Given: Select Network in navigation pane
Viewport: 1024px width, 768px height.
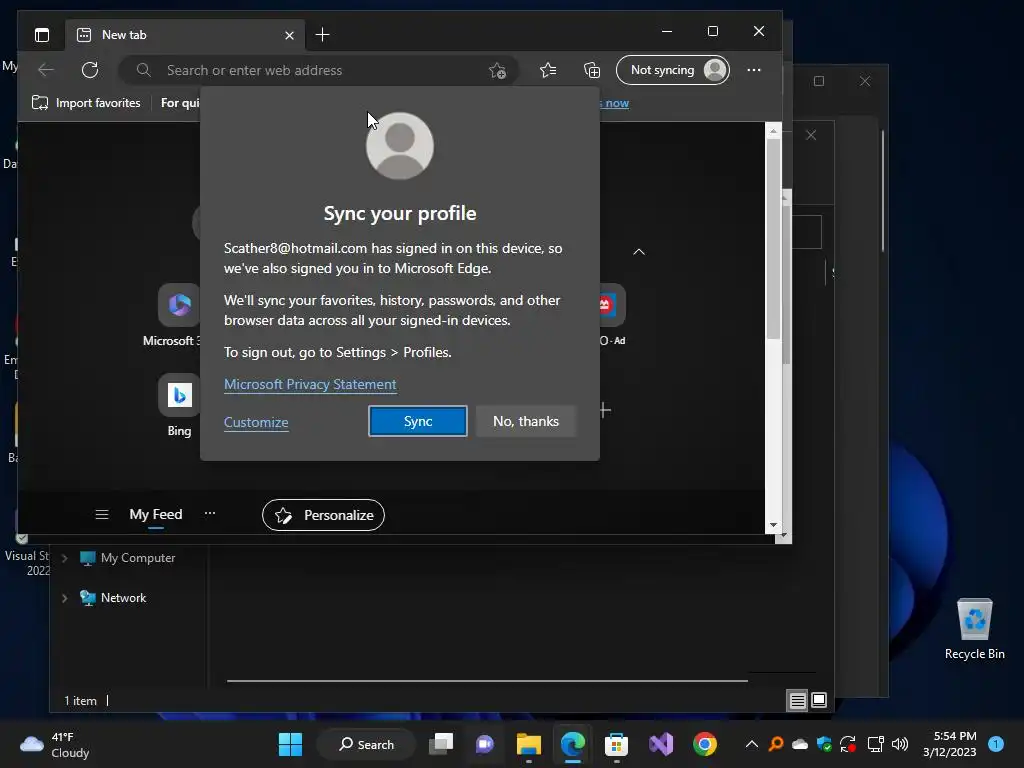Looking at the screenshot, I should click(x=114, y=598).
